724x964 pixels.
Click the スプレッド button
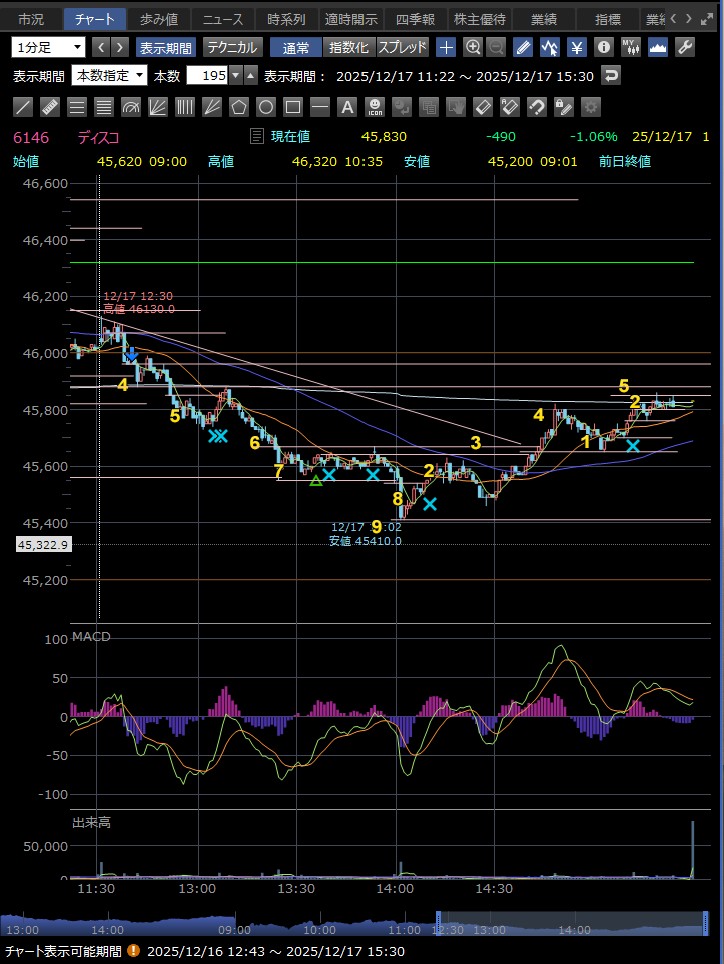pyautogui.click(x=402, y=47)
